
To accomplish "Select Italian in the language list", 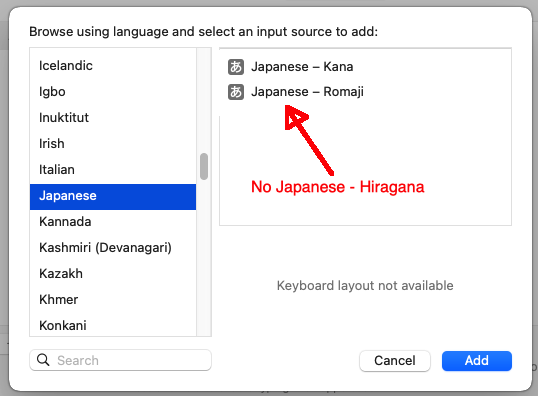I will pyautogui.click(x=113, y=170).
